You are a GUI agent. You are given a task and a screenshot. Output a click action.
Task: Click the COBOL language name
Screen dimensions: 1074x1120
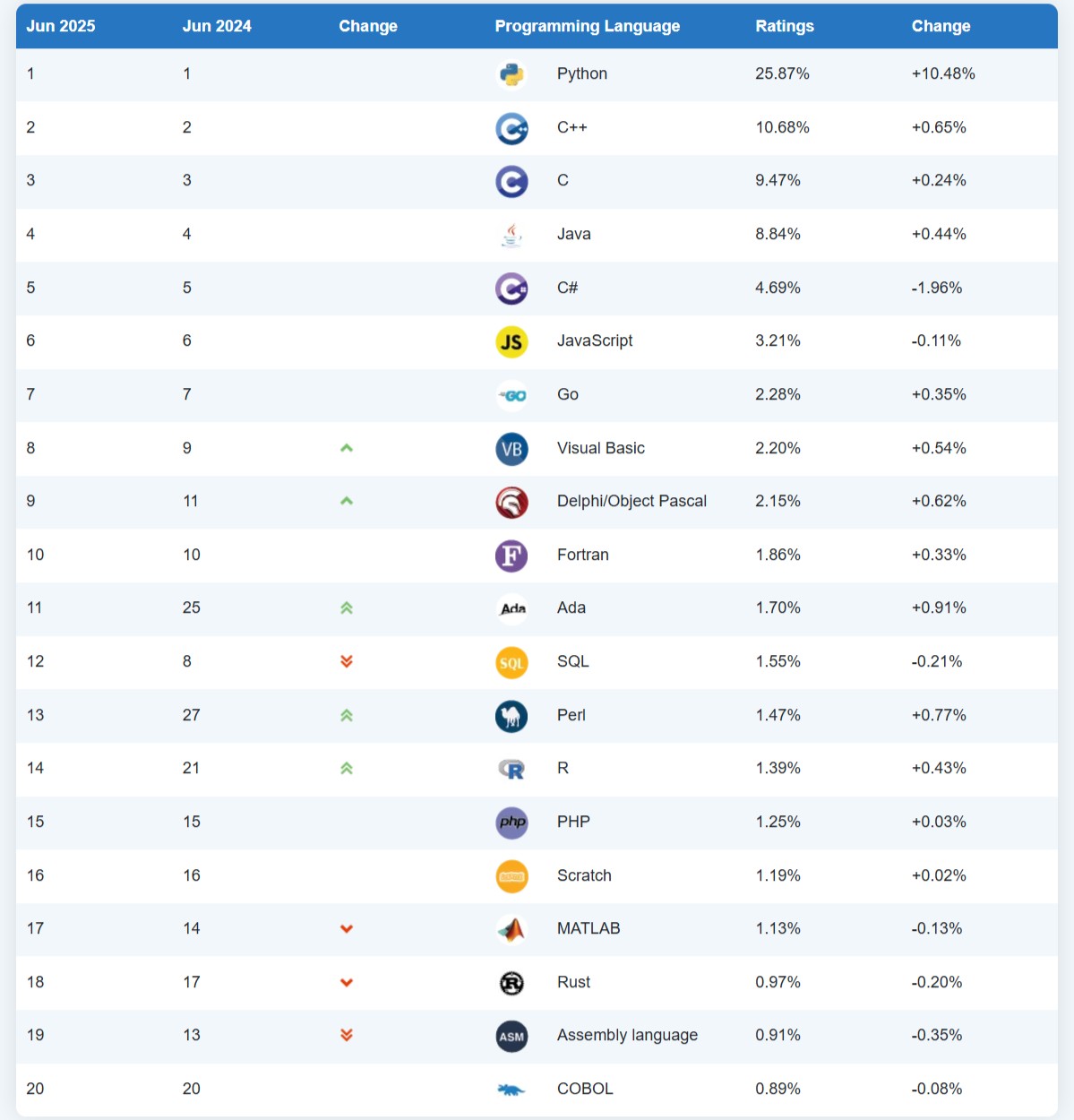pos(585,1089)
